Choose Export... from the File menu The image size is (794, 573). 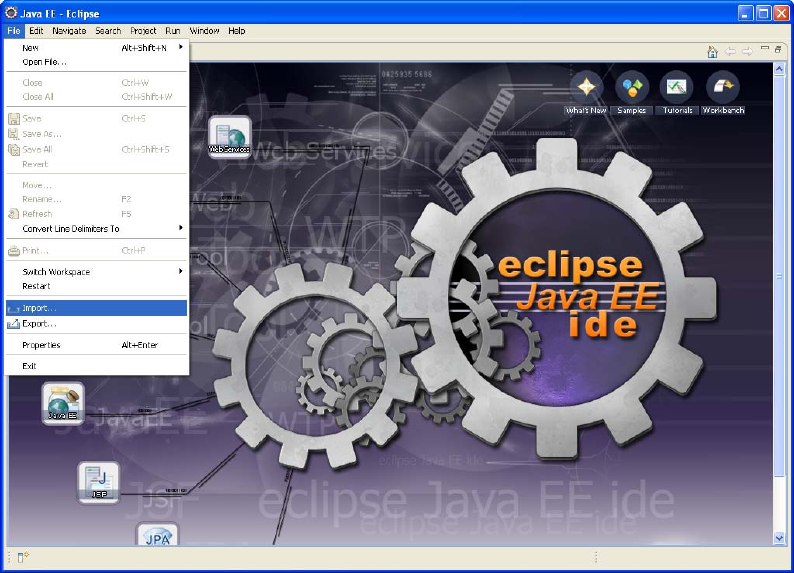(96, 323)
